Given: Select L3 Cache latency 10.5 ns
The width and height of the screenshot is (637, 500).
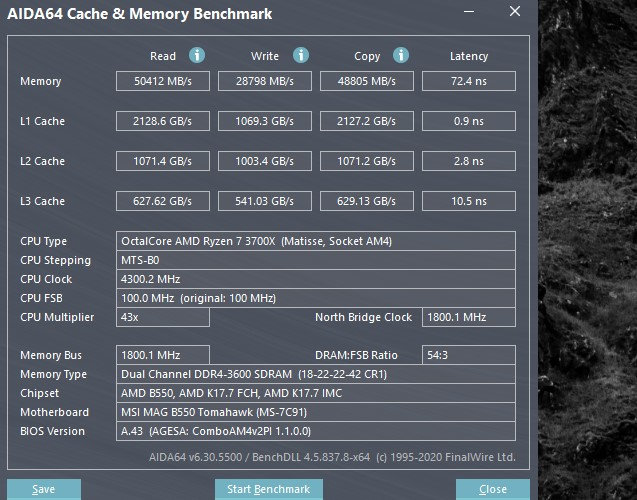Looking at the screenshot, I should coord(469,201).
